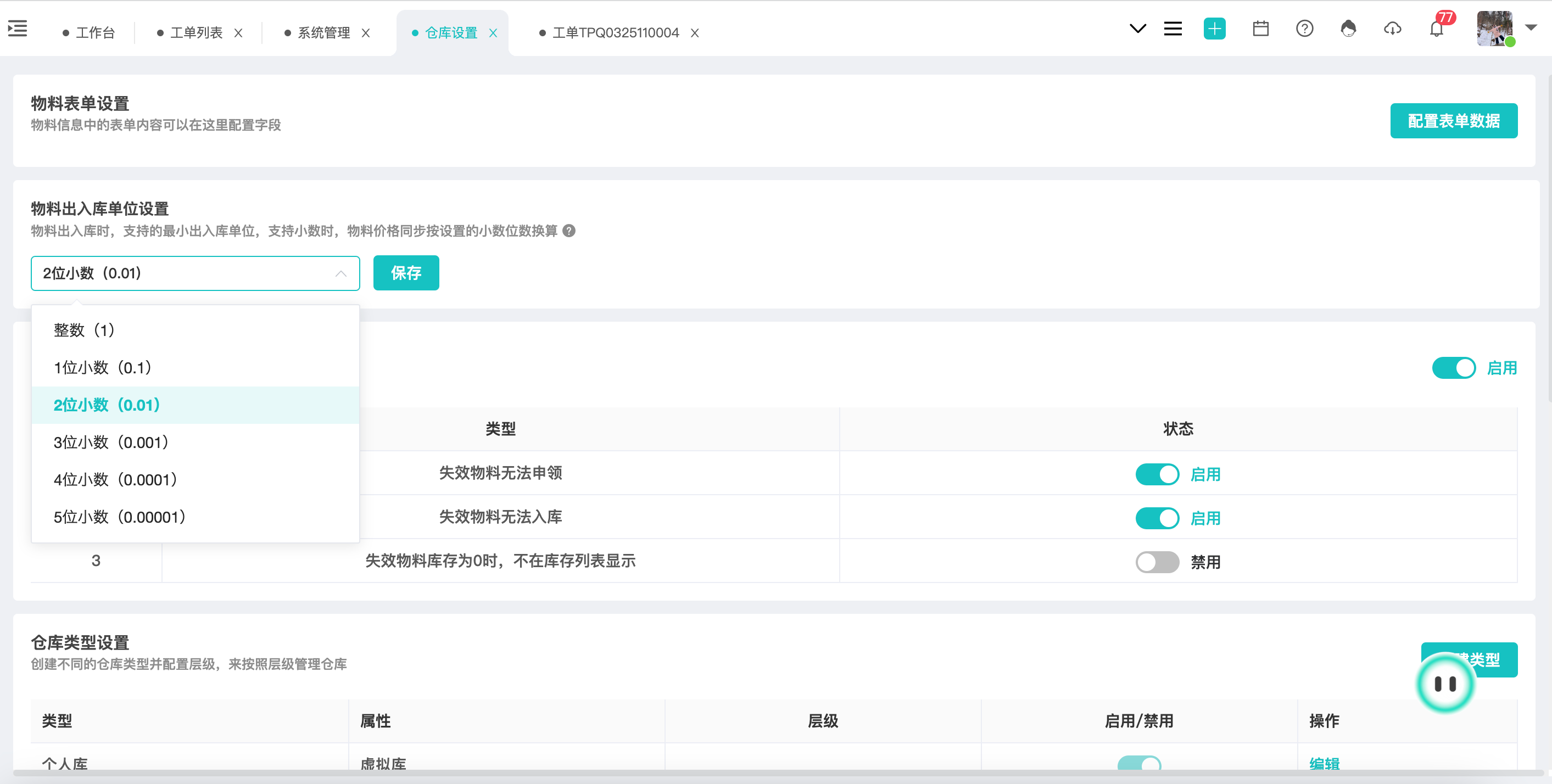Disable the 失效物料无法入库 toggle
This screenshot has width=1552, height=784.
pyautogui.click(x=1157, y=518)
